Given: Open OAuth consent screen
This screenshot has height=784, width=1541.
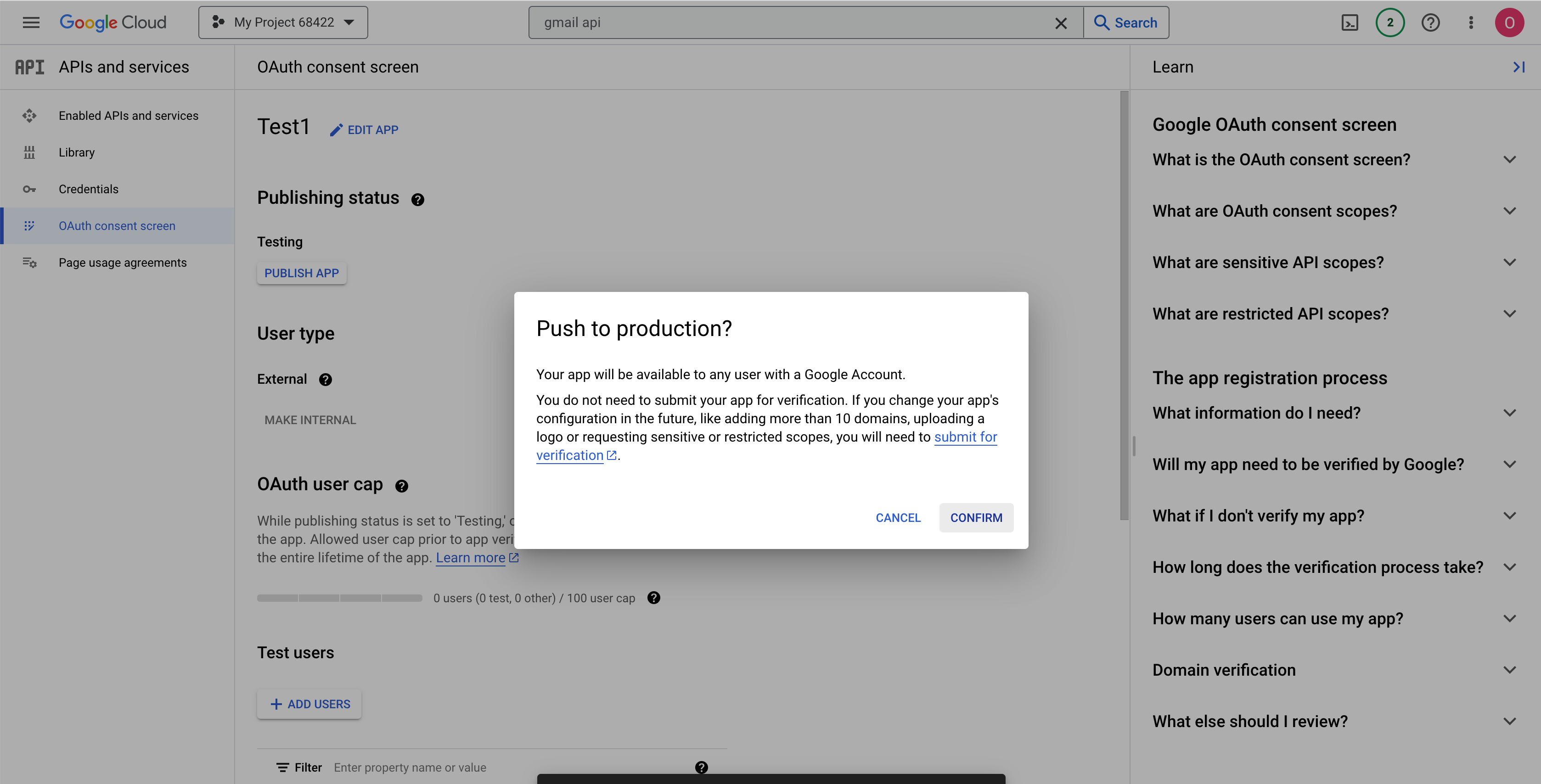Looking at the screenshot, I should (117, 225).
